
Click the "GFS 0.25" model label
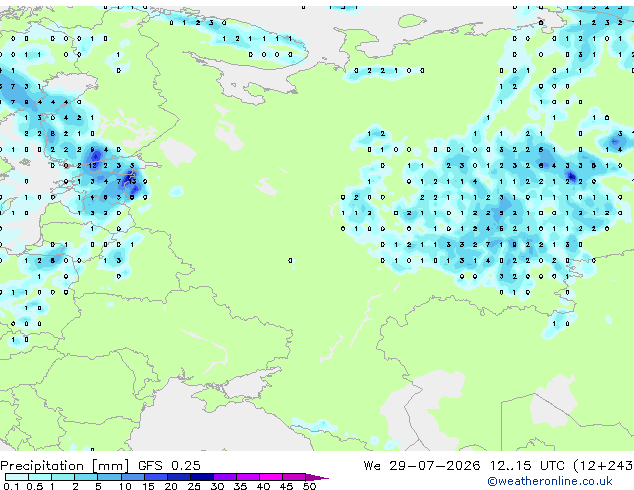click(x=169, y=466)
